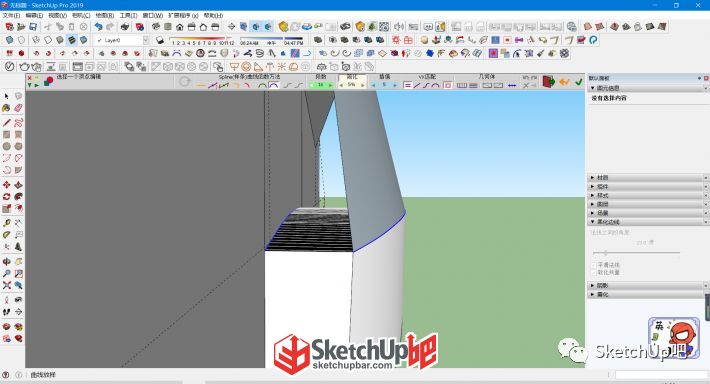
Task: Click the blue Undo arrow
Action: pos(98,27)
